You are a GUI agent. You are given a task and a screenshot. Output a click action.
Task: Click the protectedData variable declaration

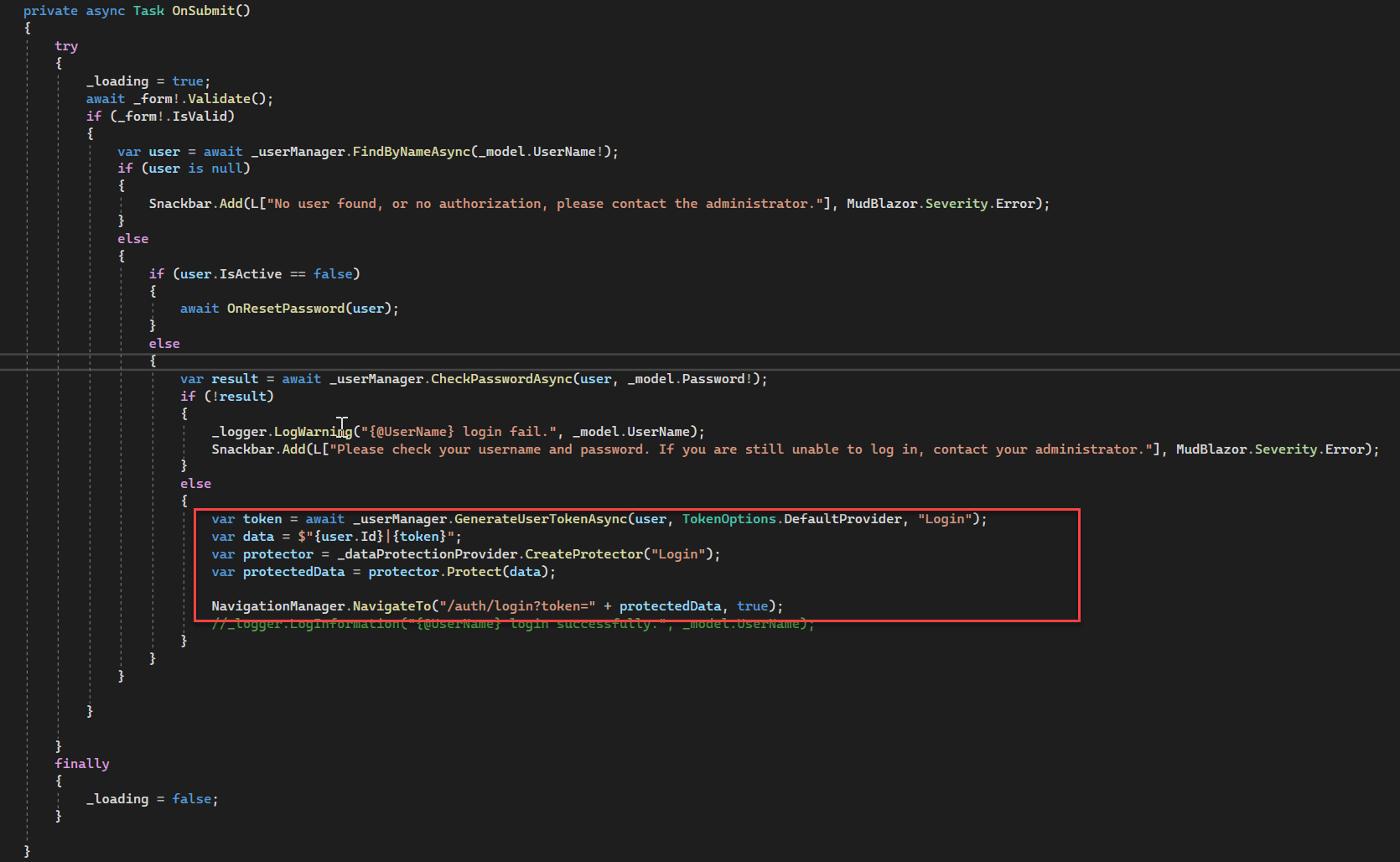coord(293,572)
